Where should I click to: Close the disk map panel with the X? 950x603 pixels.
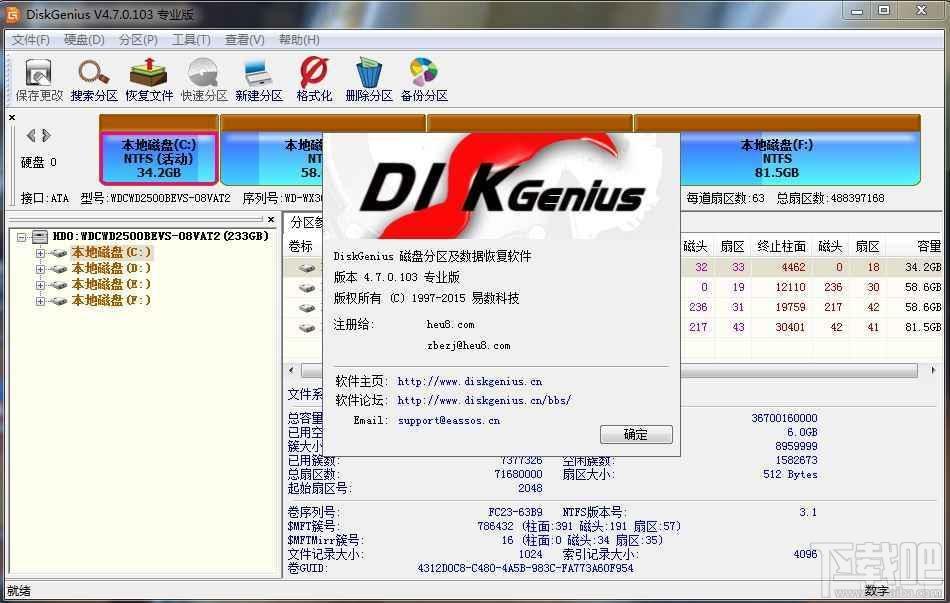pyautogui.click(x=12, y=118)
